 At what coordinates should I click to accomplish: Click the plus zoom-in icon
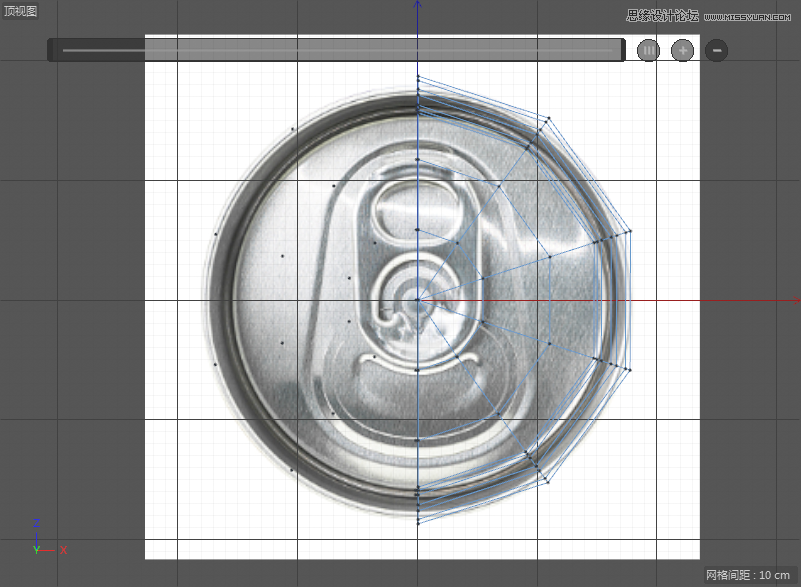coord(682,49)
